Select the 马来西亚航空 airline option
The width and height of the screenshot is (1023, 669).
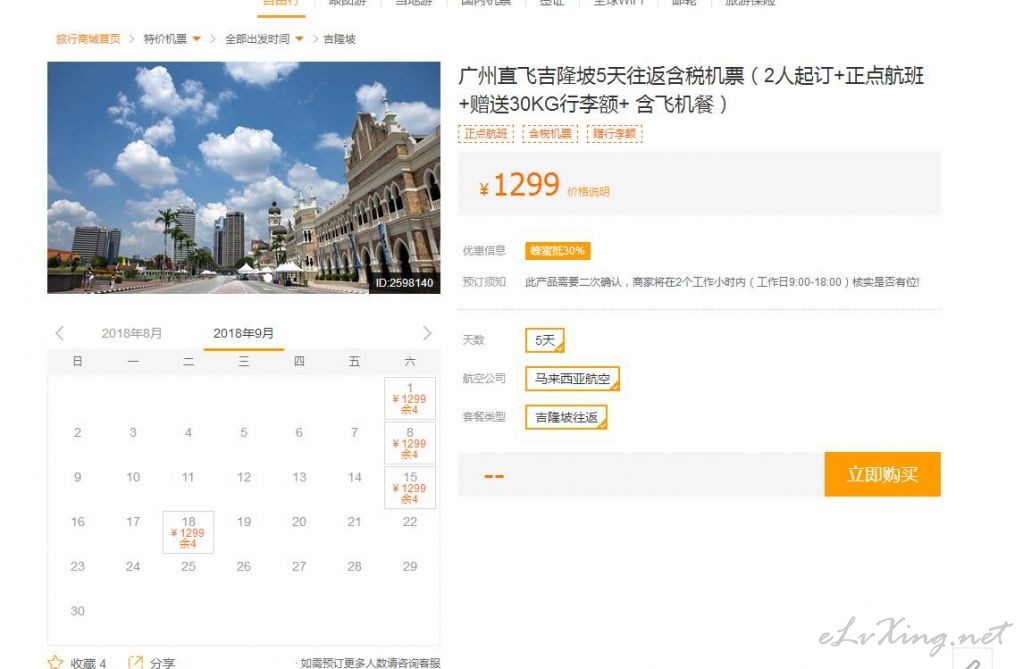pos(572,379)
